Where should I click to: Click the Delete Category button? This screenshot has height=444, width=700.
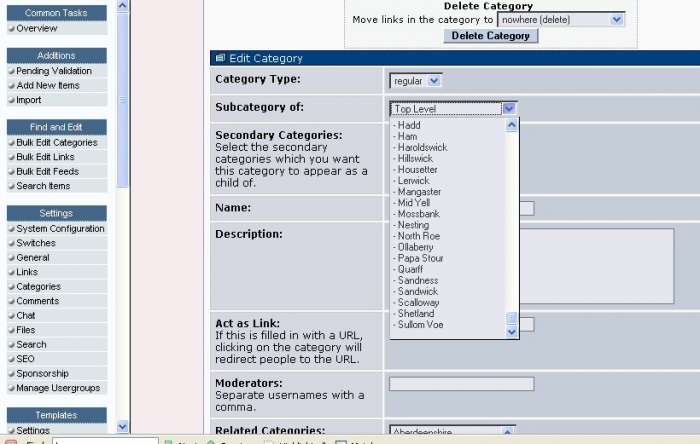coord(491,36)
